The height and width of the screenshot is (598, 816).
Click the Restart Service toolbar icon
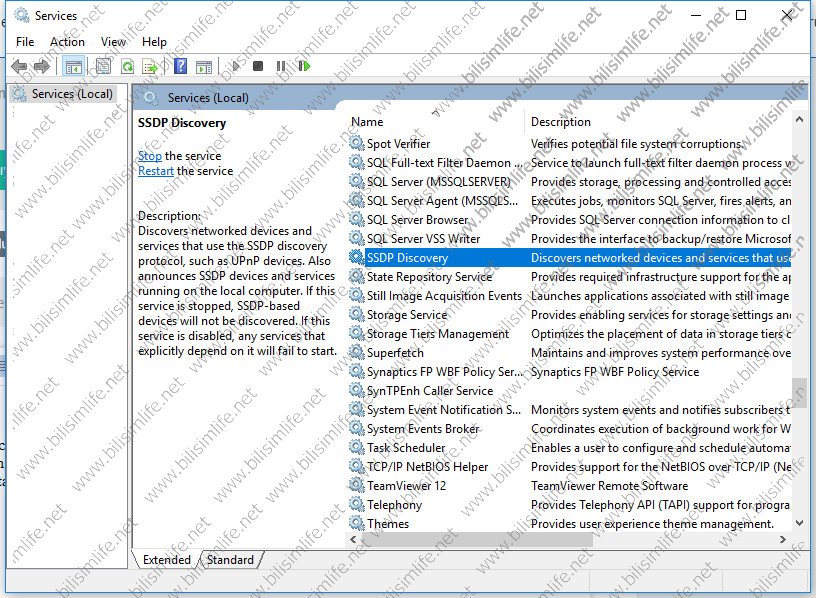click(x=303, y=67)
